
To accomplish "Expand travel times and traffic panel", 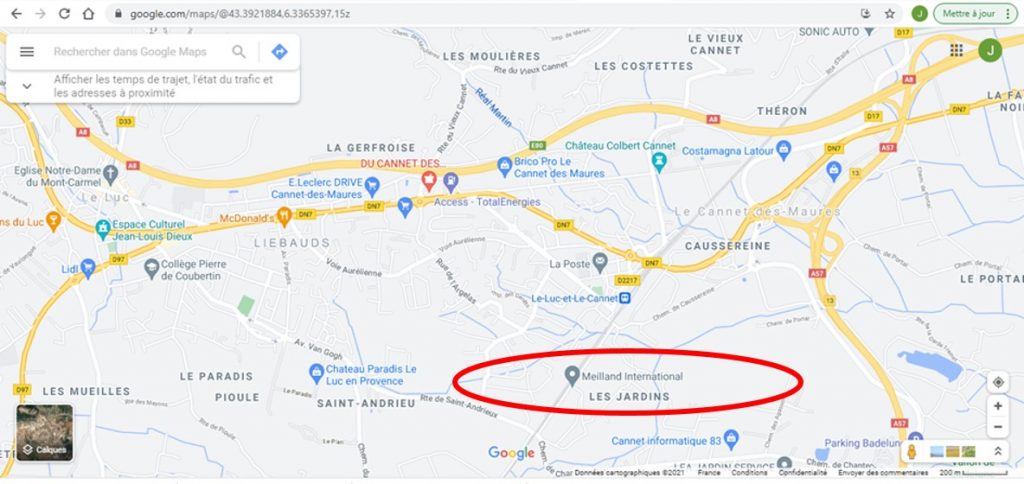I will click(x=27, y=86).
